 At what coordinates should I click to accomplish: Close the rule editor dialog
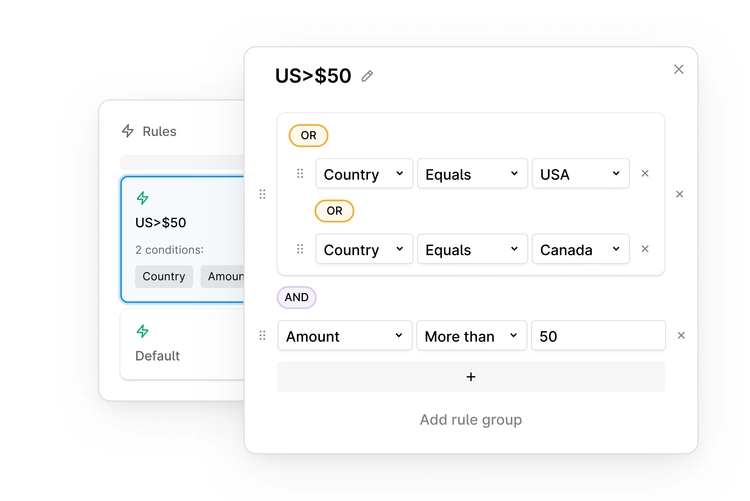(679, 69)
